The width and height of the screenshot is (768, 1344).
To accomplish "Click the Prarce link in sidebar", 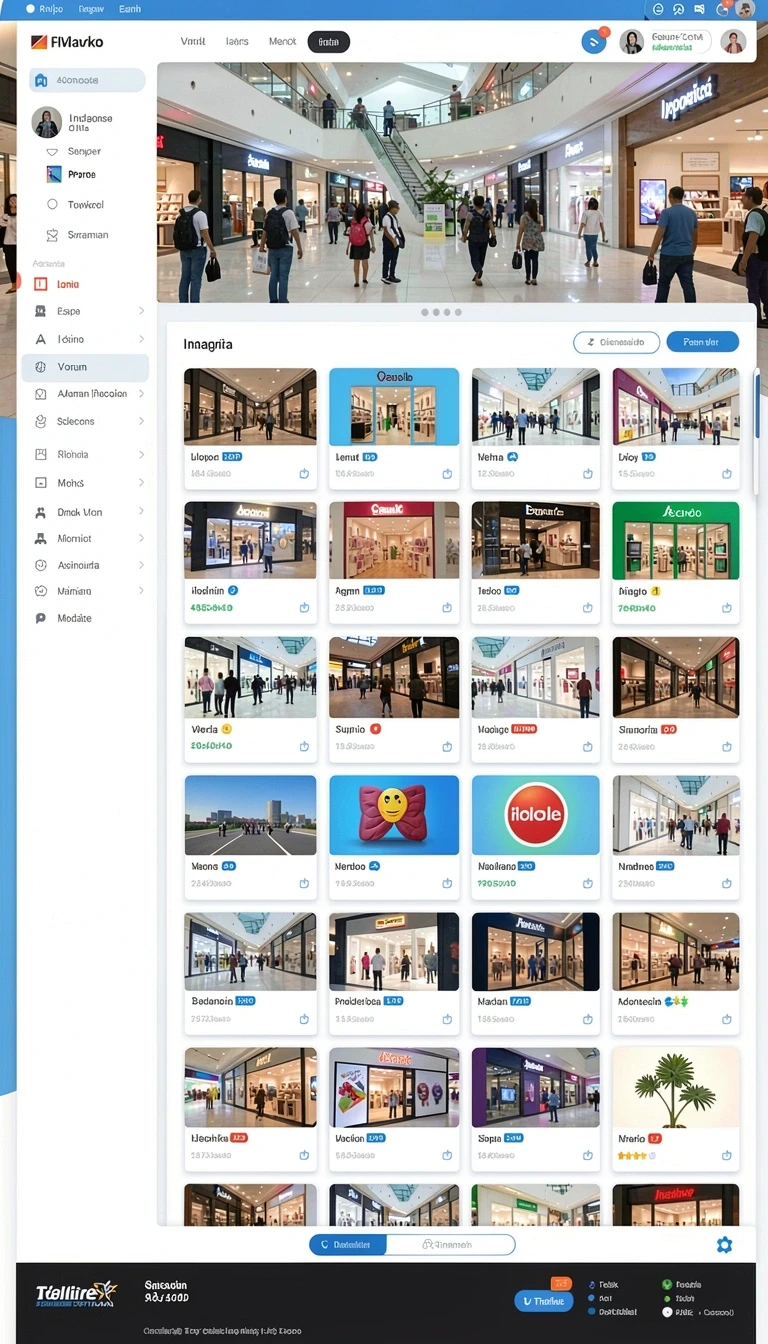I will coord(82,174).
